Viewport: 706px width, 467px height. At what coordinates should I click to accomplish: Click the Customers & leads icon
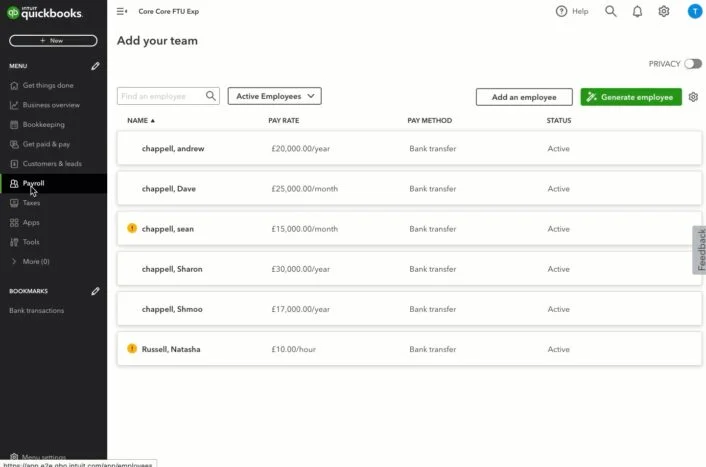click(14, 164)
